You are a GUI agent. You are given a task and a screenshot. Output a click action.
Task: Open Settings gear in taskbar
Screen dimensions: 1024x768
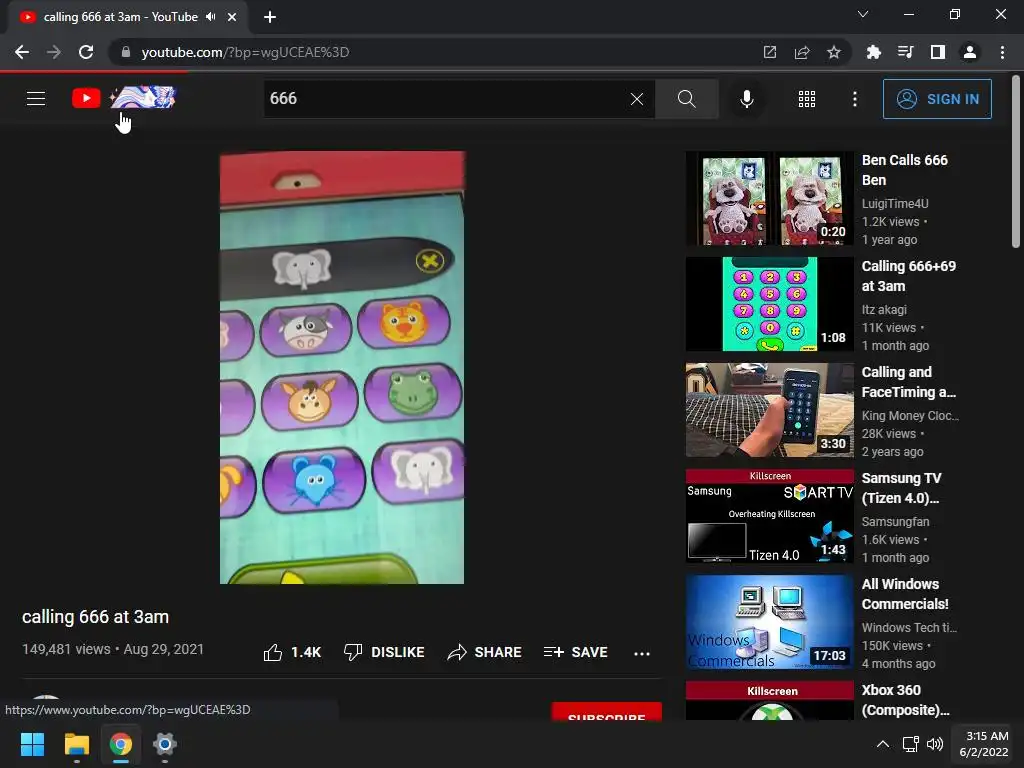click(x=165, y=744)
